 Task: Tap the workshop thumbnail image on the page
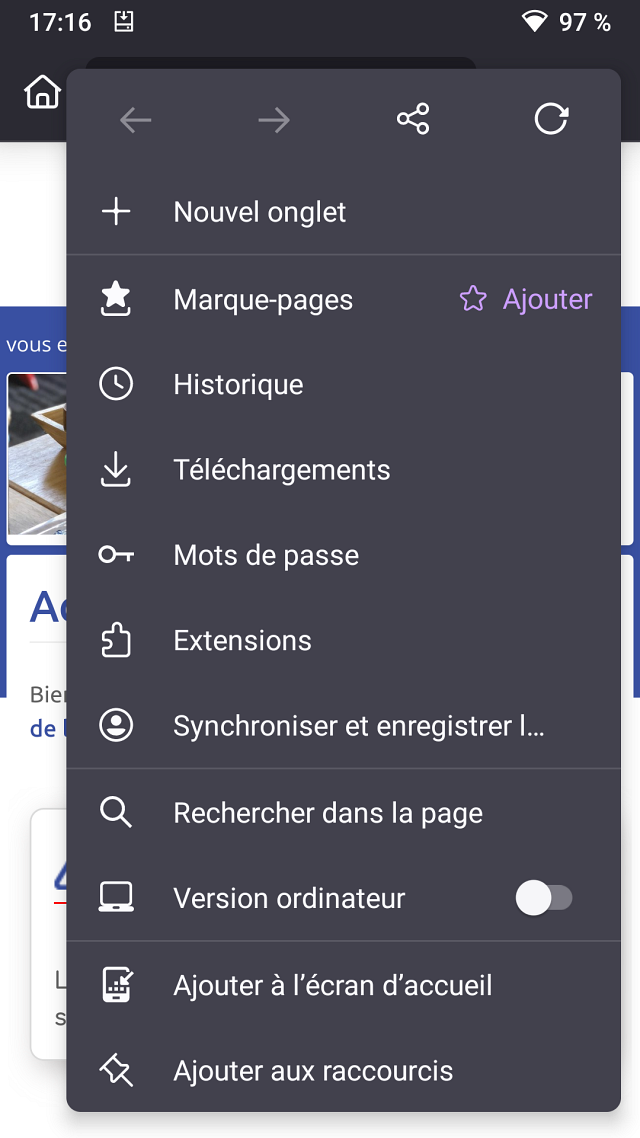pos(37,457)
